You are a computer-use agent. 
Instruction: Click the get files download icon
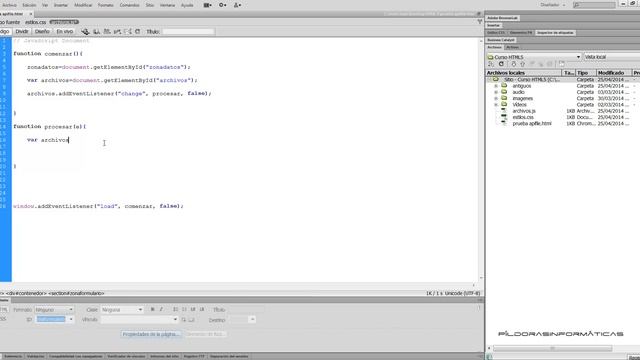[513, 64]
